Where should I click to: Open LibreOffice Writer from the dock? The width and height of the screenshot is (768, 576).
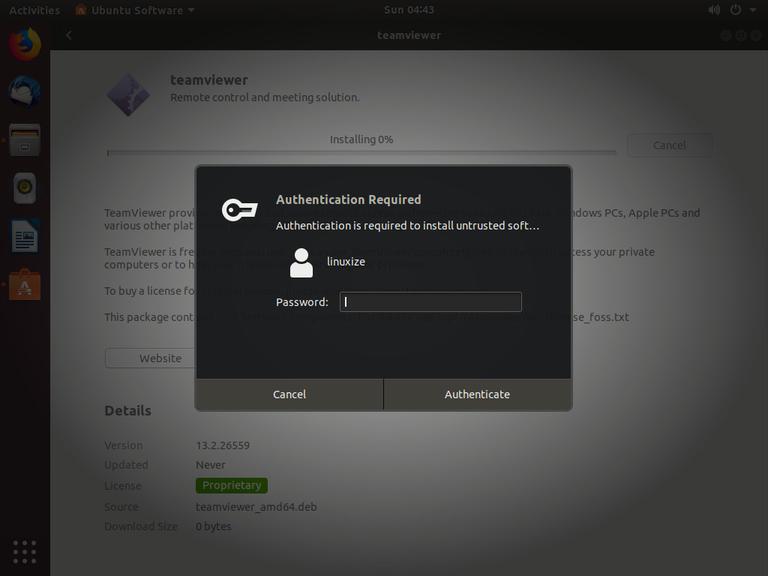point(25,236)
